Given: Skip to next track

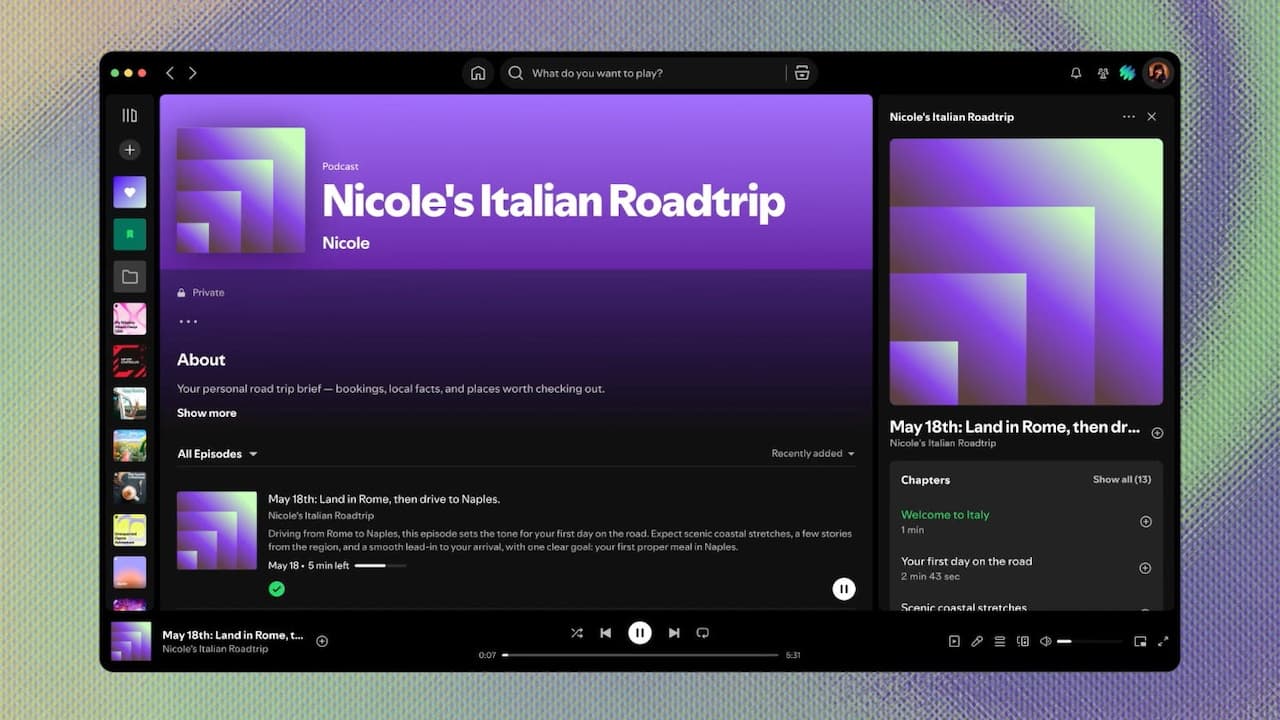Looking at the screenshot, I should [x=674, y=633].
